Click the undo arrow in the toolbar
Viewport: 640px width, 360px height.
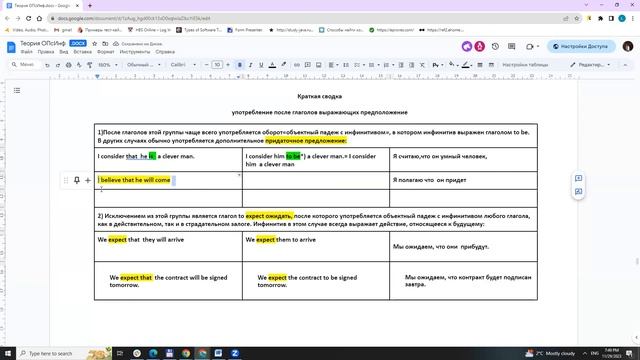pos(47,65)
